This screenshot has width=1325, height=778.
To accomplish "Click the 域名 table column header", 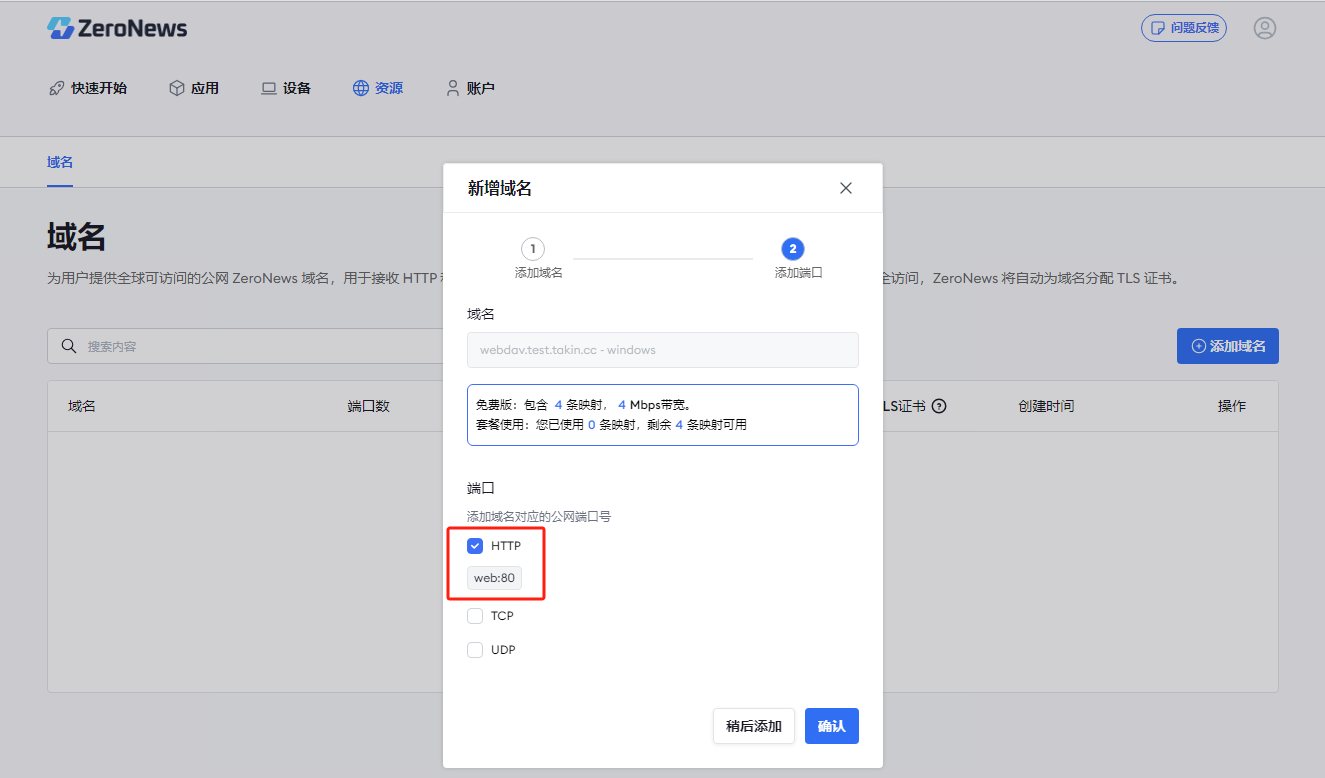I will (x=82, y=407).
